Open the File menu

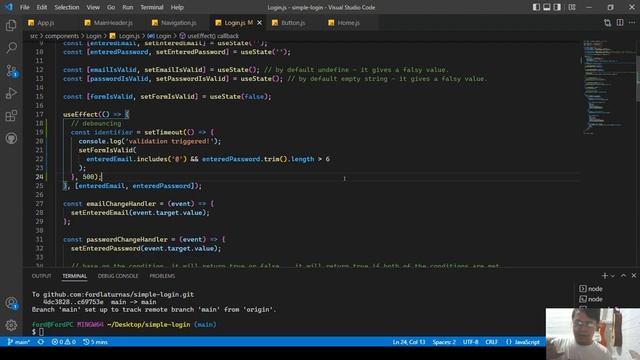24,7
